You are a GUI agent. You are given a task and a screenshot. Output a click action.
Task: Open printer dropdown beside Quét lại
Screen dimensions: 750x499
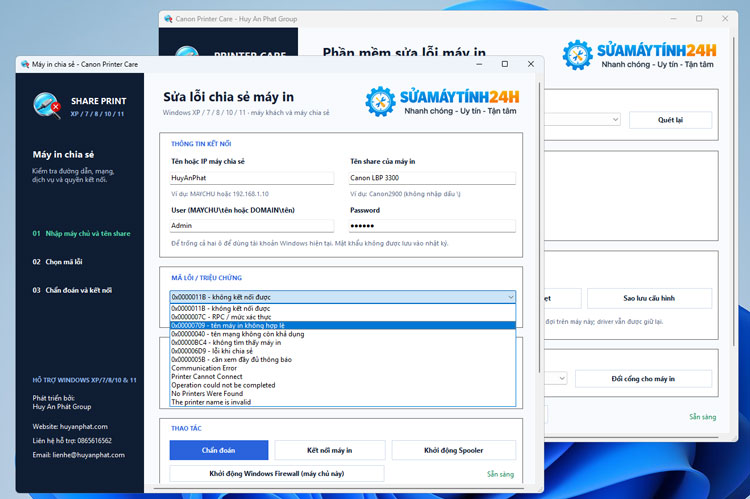coord(615,120)
